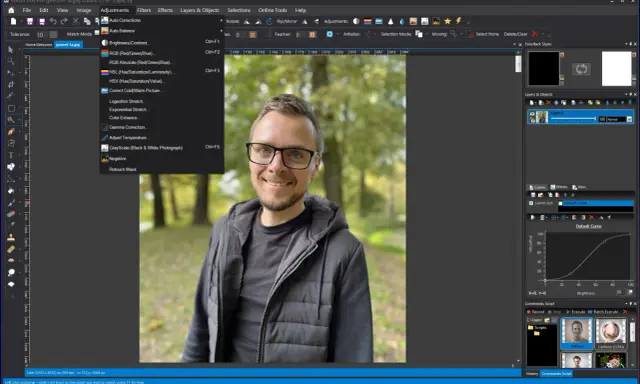The width and height of the screenshot is (640, 384).
Task: Select the rectangle selection tool
Action: coord(11,108)
